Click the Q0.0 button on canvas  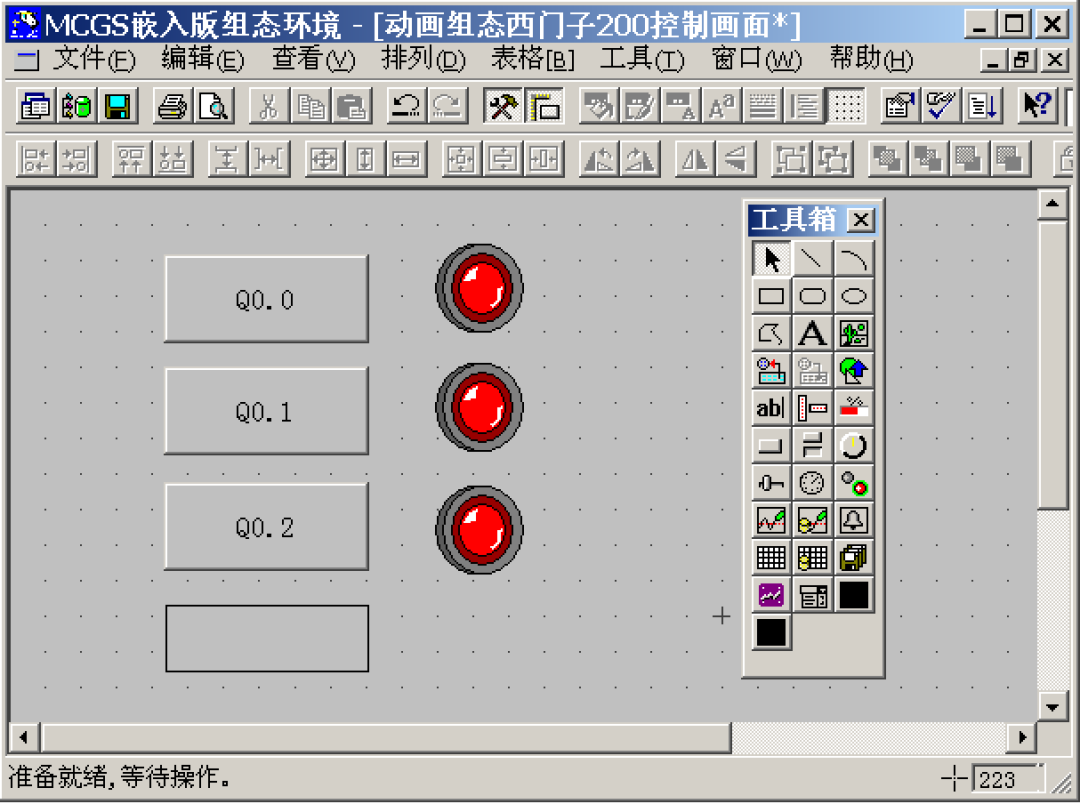(x=267, y=299)
